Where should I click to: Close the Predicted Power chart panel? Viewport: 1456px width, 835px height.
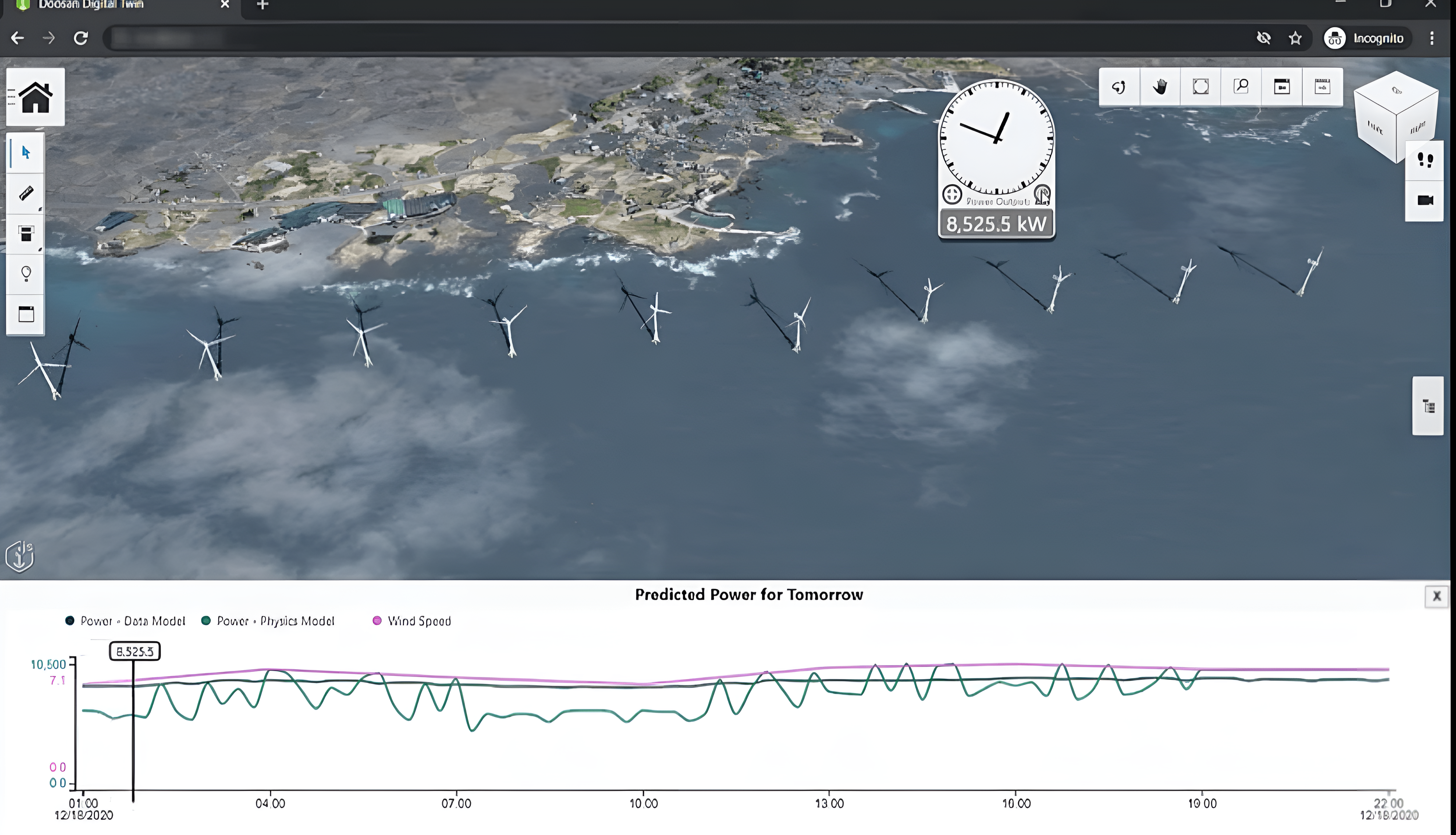point(1436,597)
